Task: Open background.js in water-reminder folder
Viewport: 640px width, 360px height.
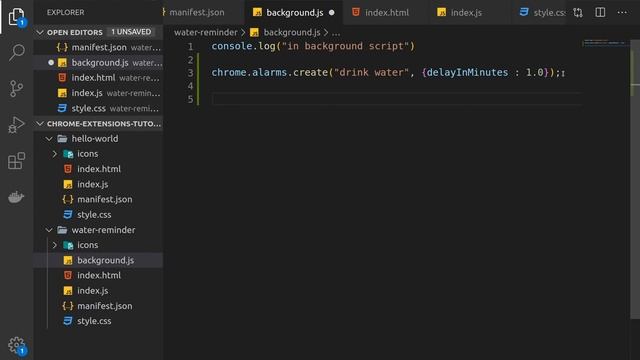Action: [x=98, y=260]
